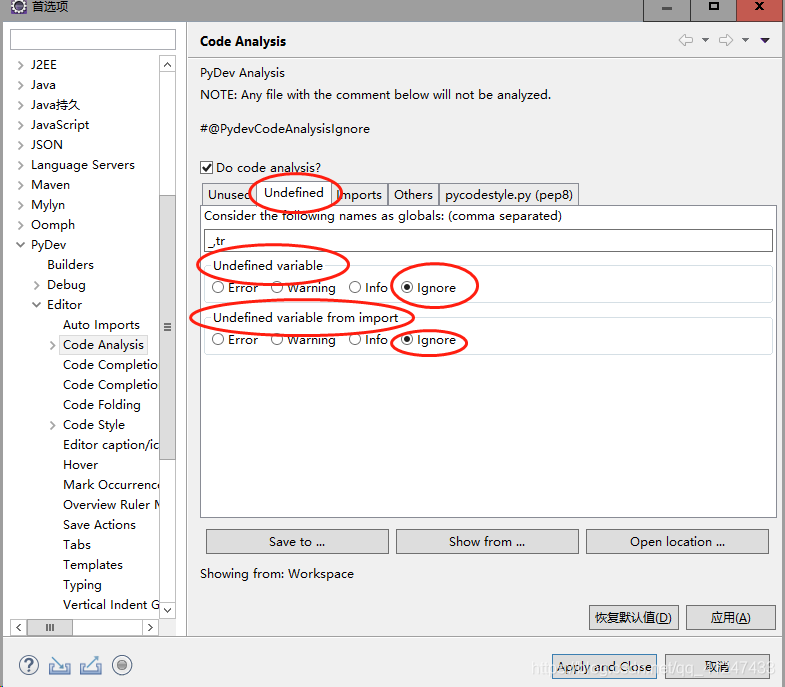Screen dimensions: 785x687
Task: Collapse the PyDev tree node
Action: pos(20,245)
